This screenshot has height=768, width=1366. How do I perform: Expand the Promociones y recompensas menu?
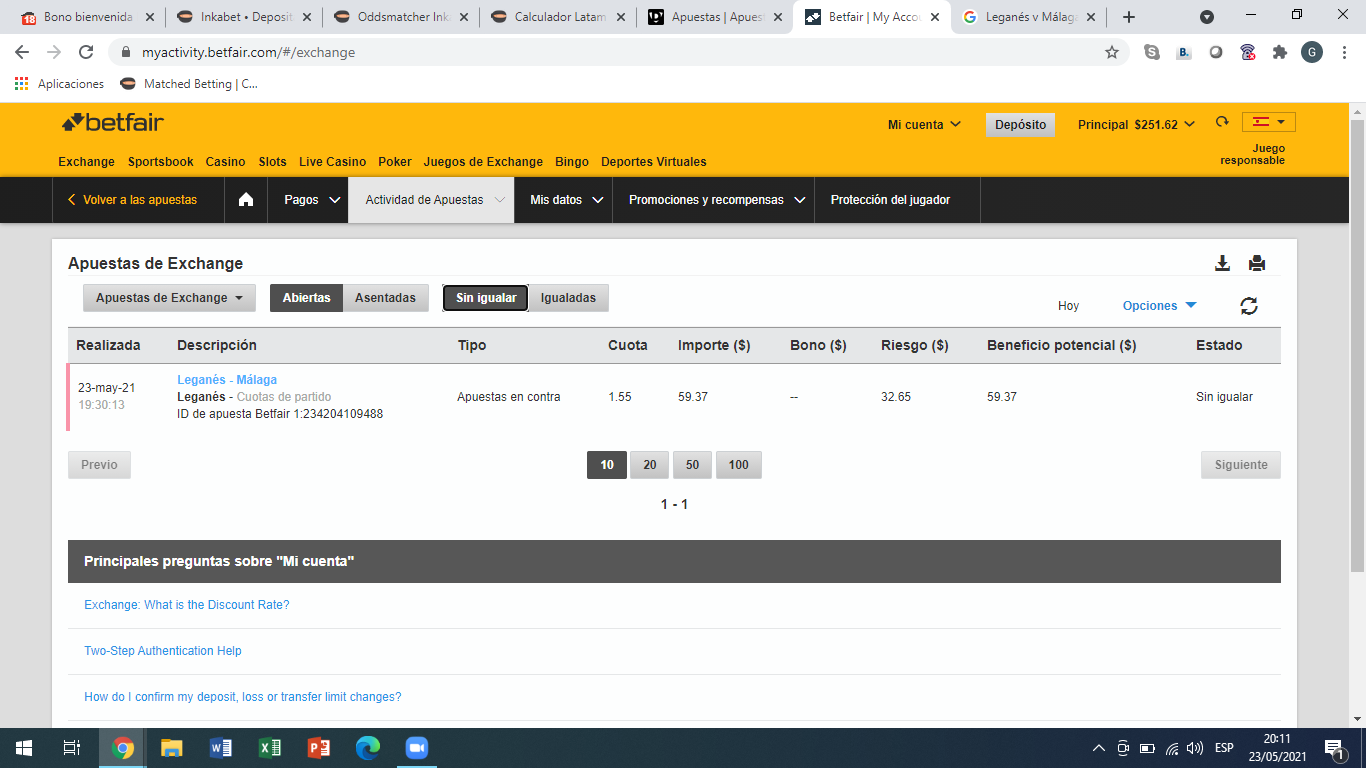tap(713, 200)
